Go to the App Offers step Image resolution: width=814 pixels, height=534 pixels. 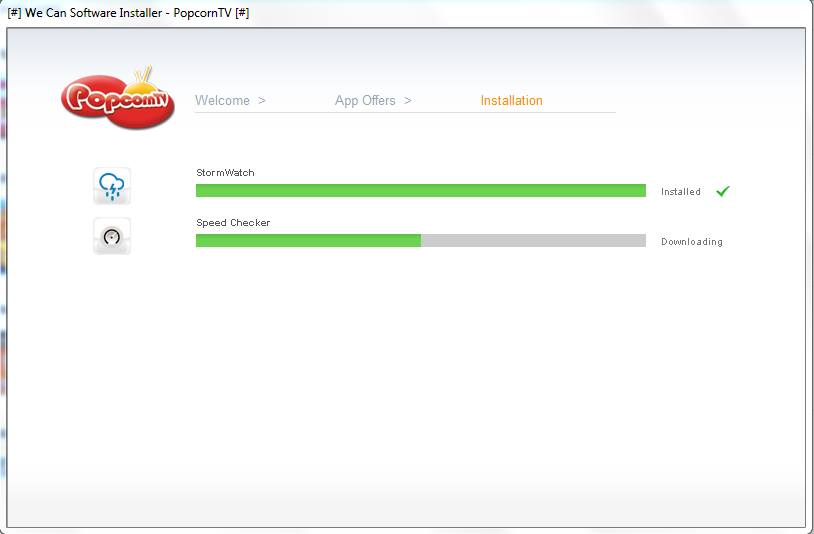(365, 100)
